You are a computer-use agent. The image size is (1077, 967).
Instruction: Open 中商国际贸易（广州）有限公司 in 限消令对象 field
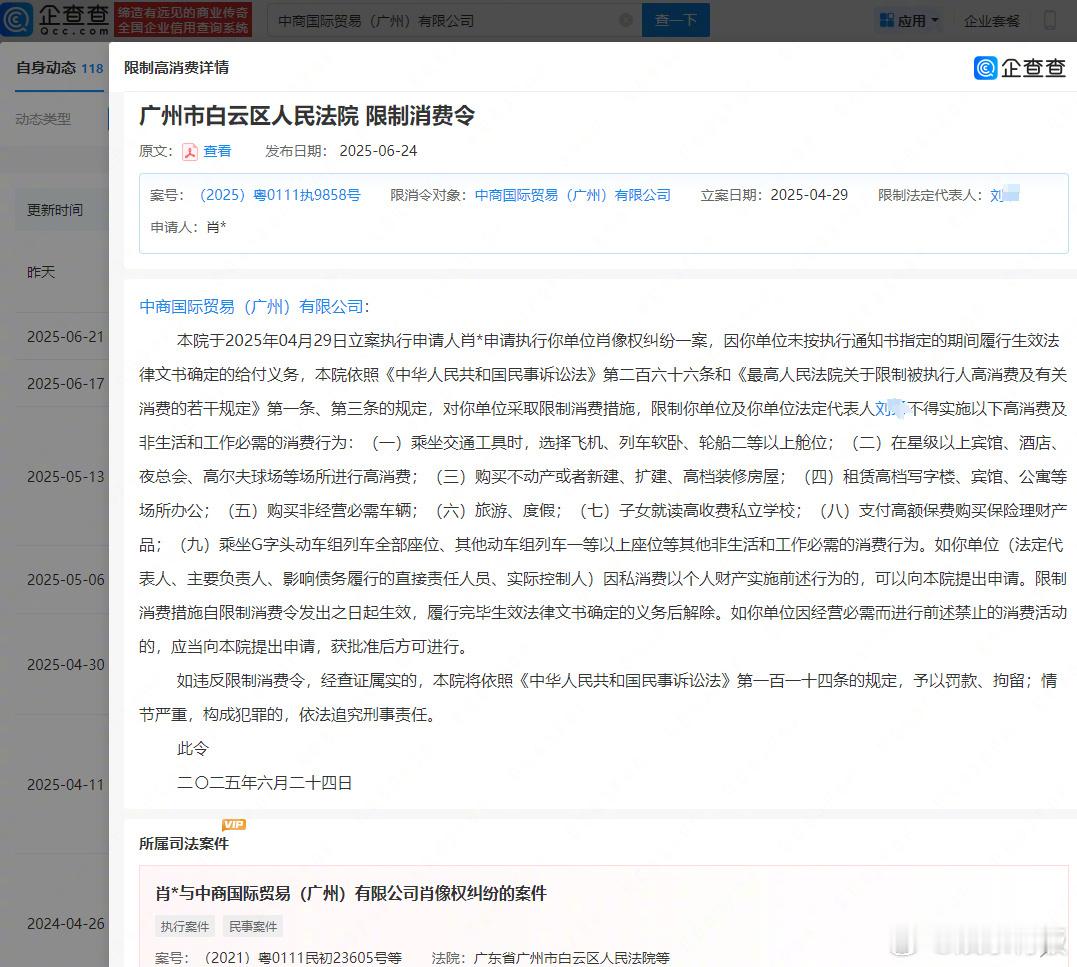tap(573, 195)
